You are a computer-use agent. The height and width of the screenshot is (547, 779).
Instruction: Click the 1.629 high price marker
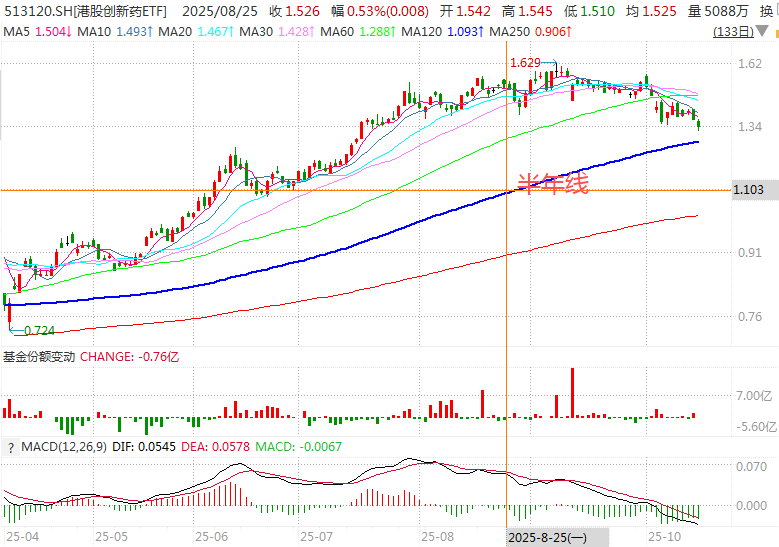[x=525, y=62]
